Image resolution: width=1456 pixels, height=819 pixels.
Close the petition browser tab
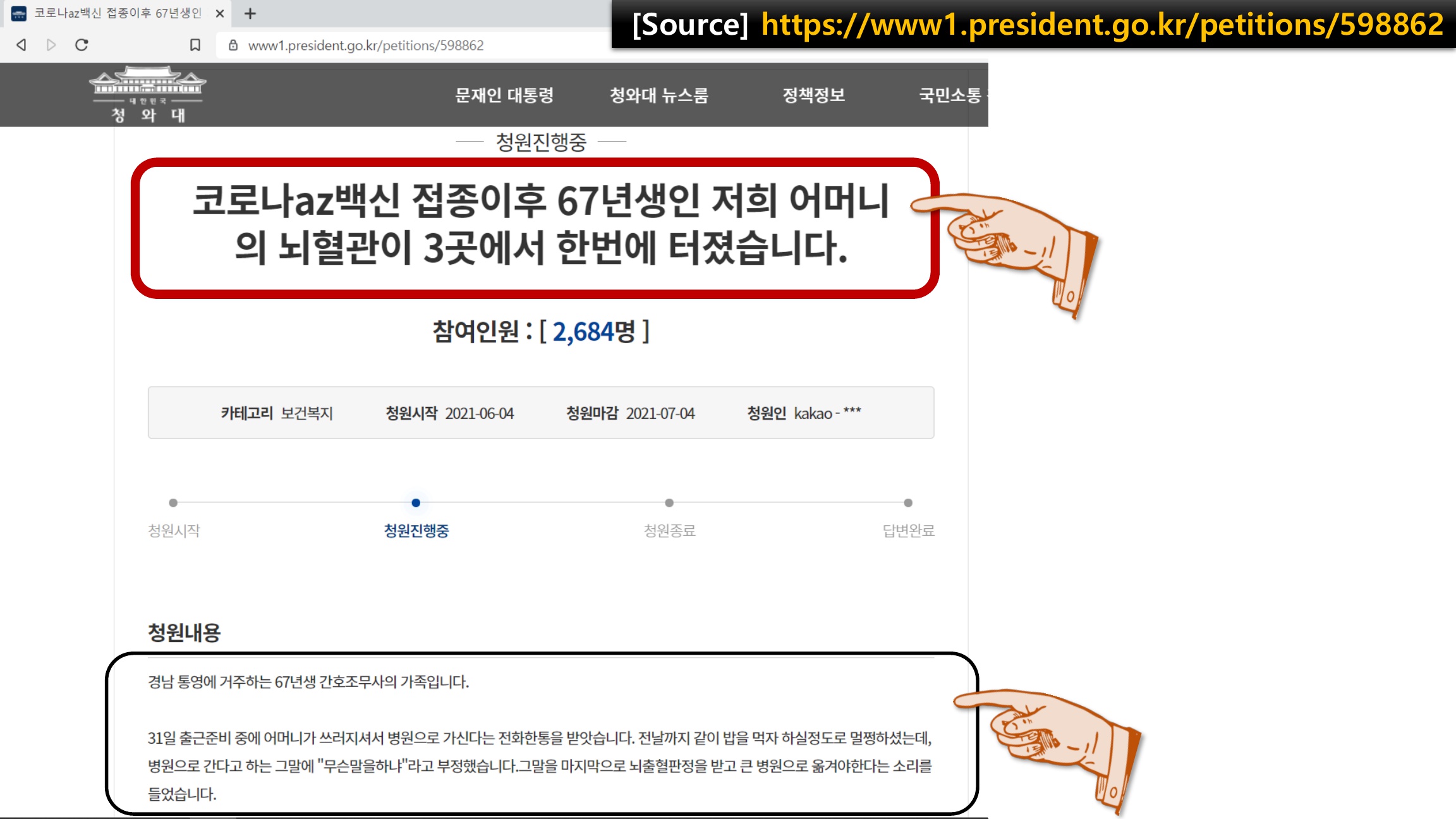coord(220,13)
